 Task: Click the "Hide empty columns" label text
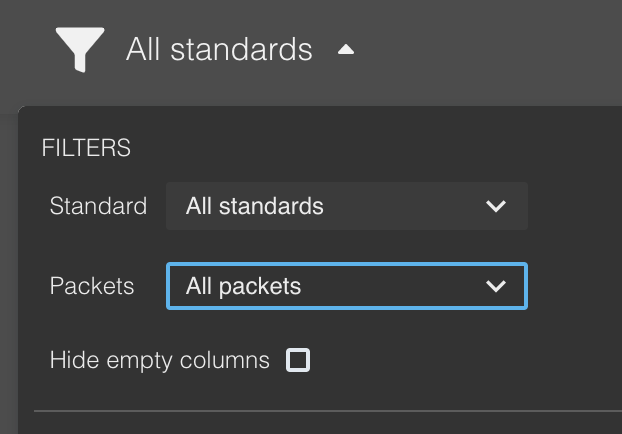(159, 361)
